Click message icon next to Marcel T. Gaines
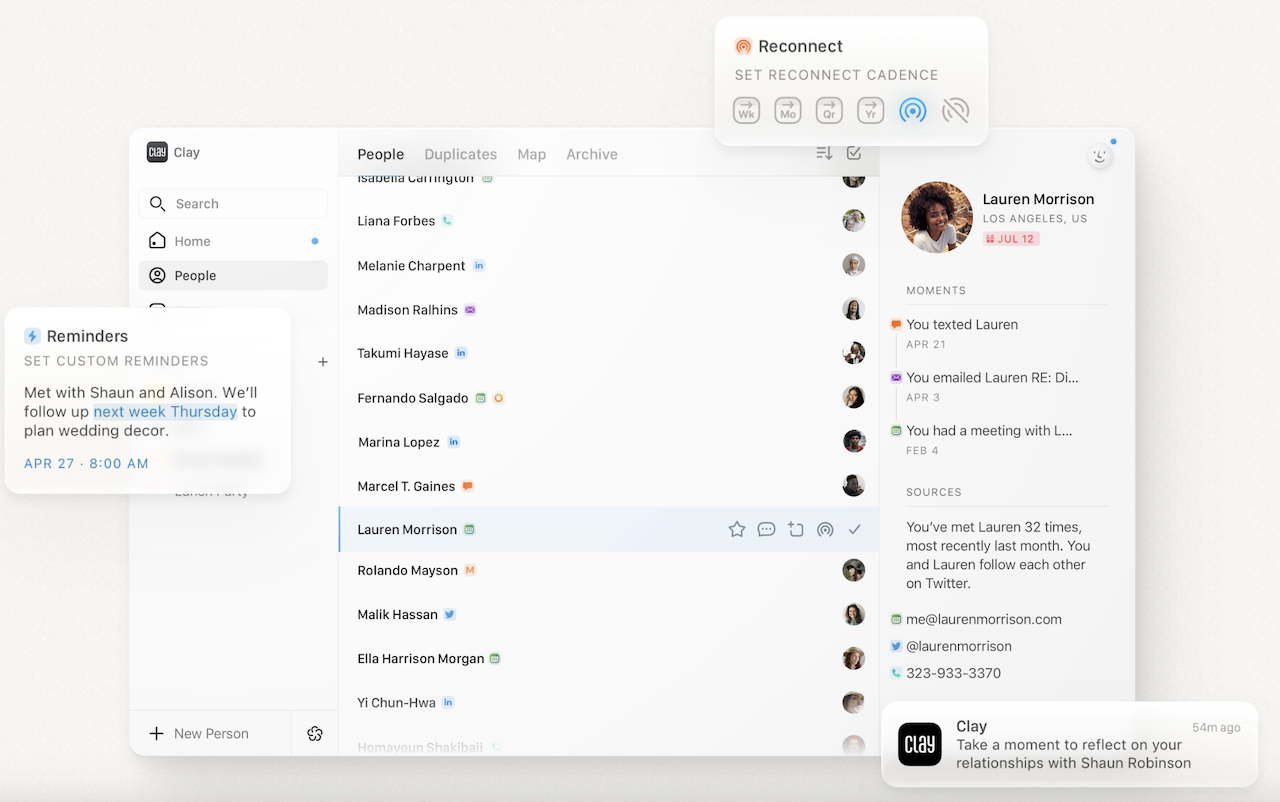1280x802 pixels. tap(467, 486)
